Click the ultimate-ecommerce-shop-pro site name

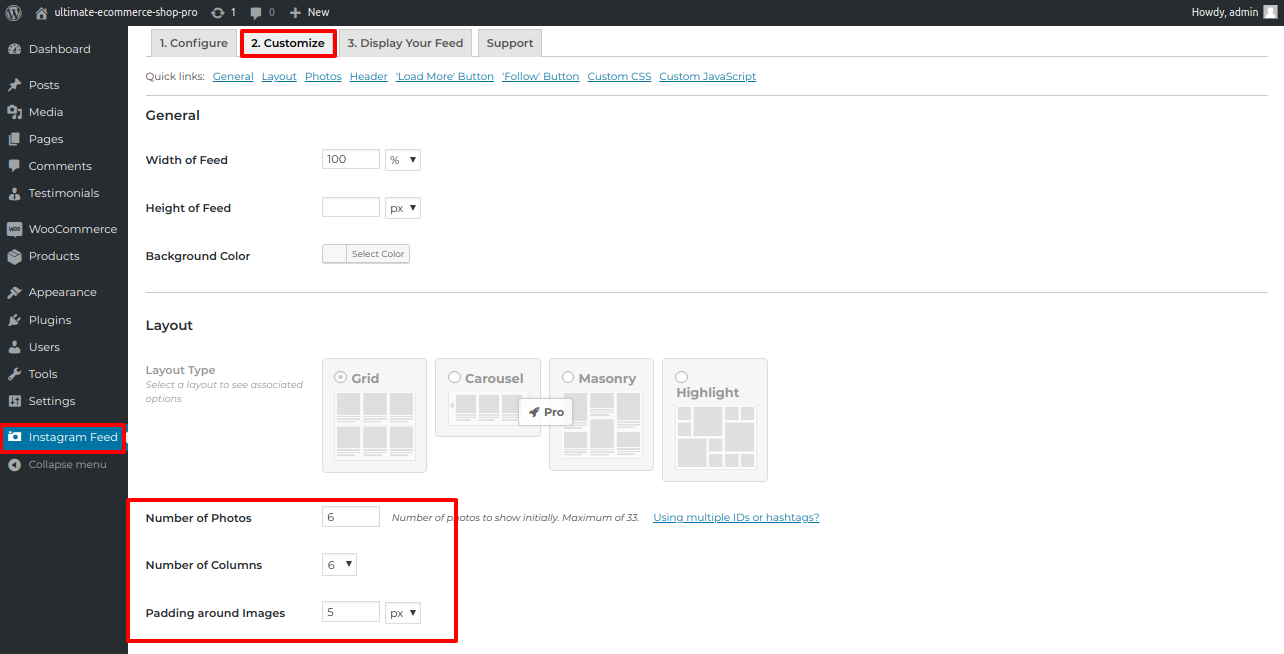pos(125,12)
